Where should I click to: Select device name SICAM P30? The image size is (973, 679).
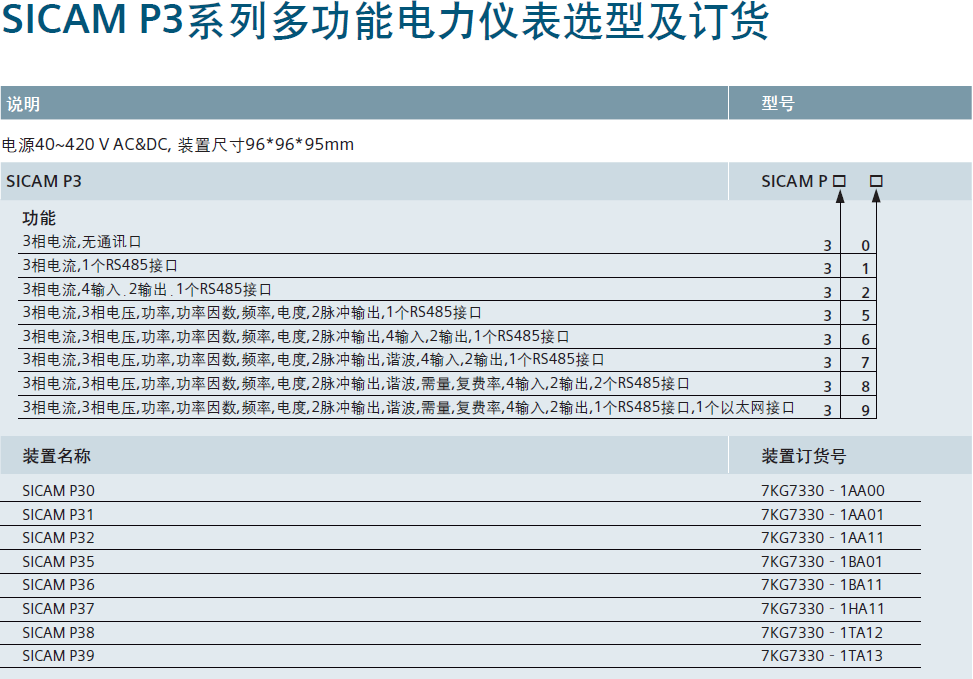[x=59, y=490]
